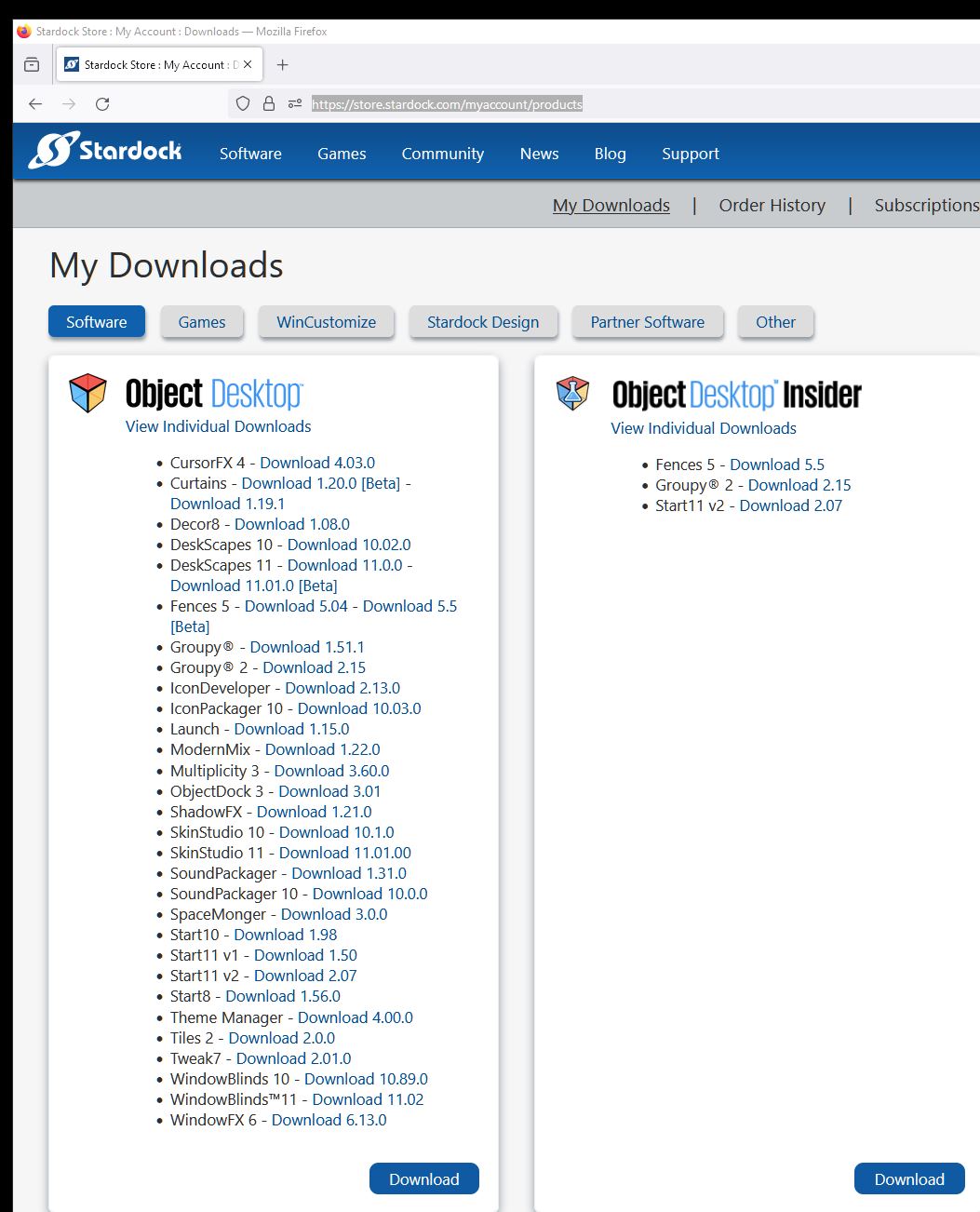This screenshot has width=980, height=1212.
Task: Click the Object Desktop Insider flask icon
Action: pos(573,394)
